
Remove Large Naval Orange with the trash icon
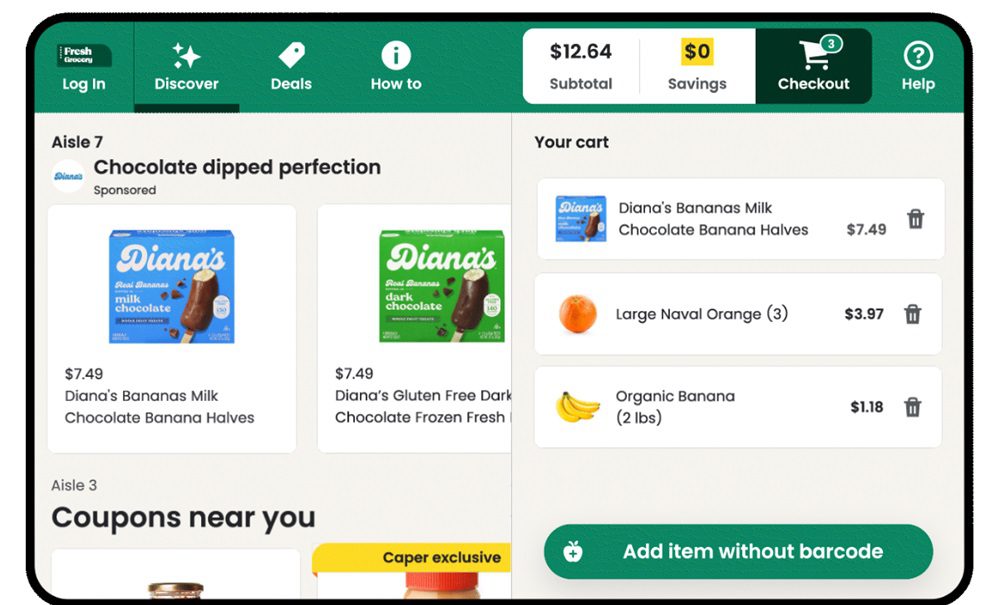[914, 313]
